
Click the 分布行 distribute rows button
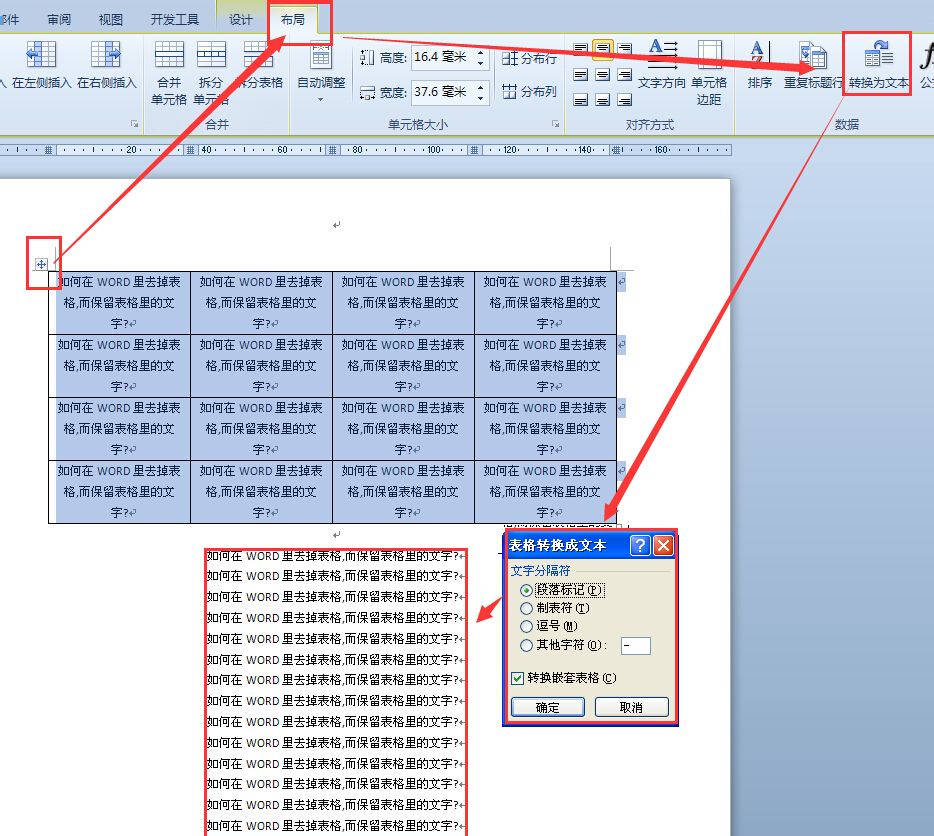point(530,58)
